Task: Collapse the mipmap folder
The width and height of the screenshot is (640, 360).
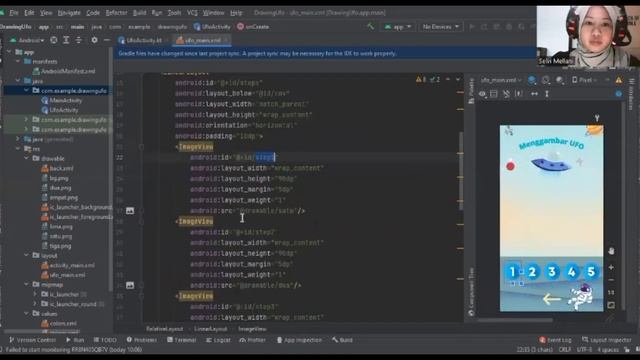Action: click(x=27, y=284)
